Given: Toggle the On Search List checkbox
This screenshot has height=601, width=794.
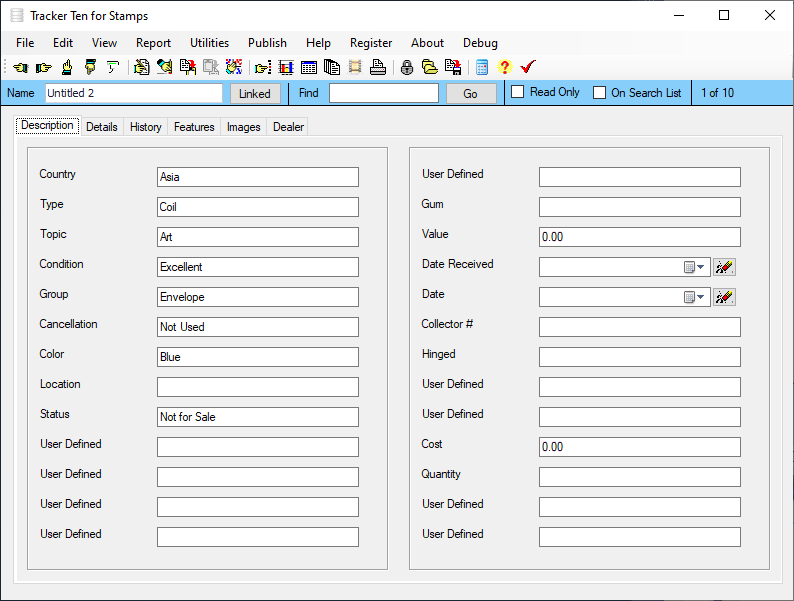Looking at the screenshot, I should (600, 93).
